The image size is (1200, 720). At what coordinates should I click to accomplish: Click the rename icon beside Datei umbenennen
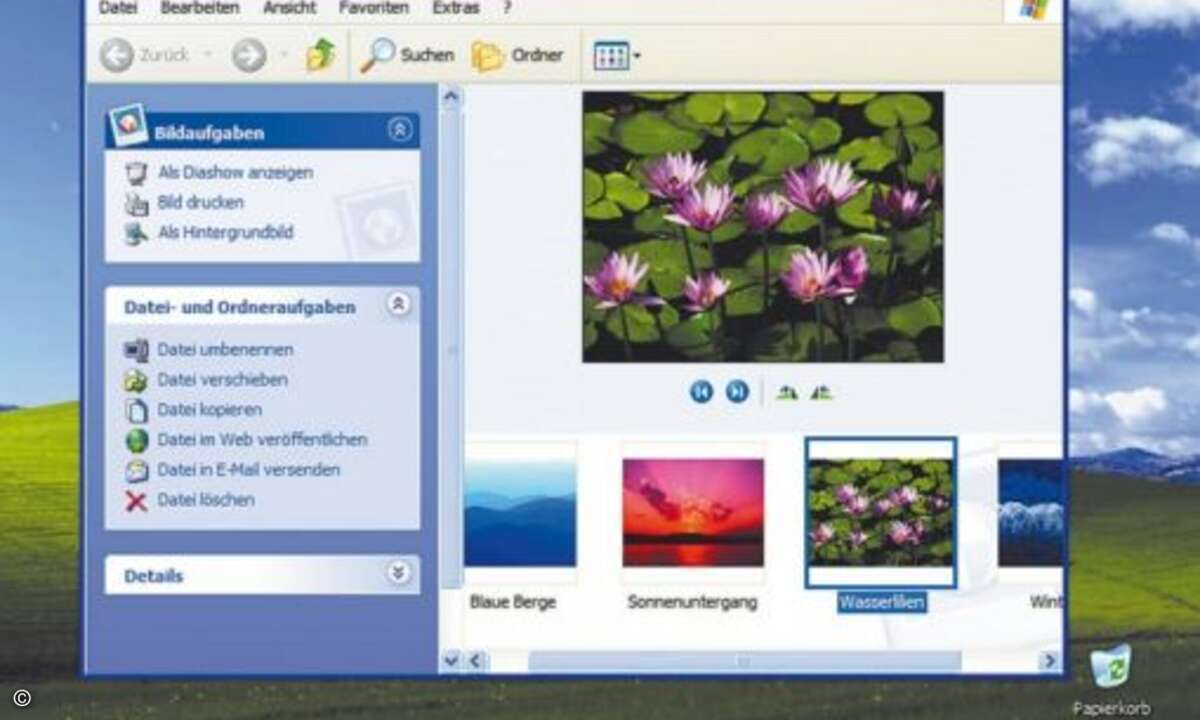[136, 350]
